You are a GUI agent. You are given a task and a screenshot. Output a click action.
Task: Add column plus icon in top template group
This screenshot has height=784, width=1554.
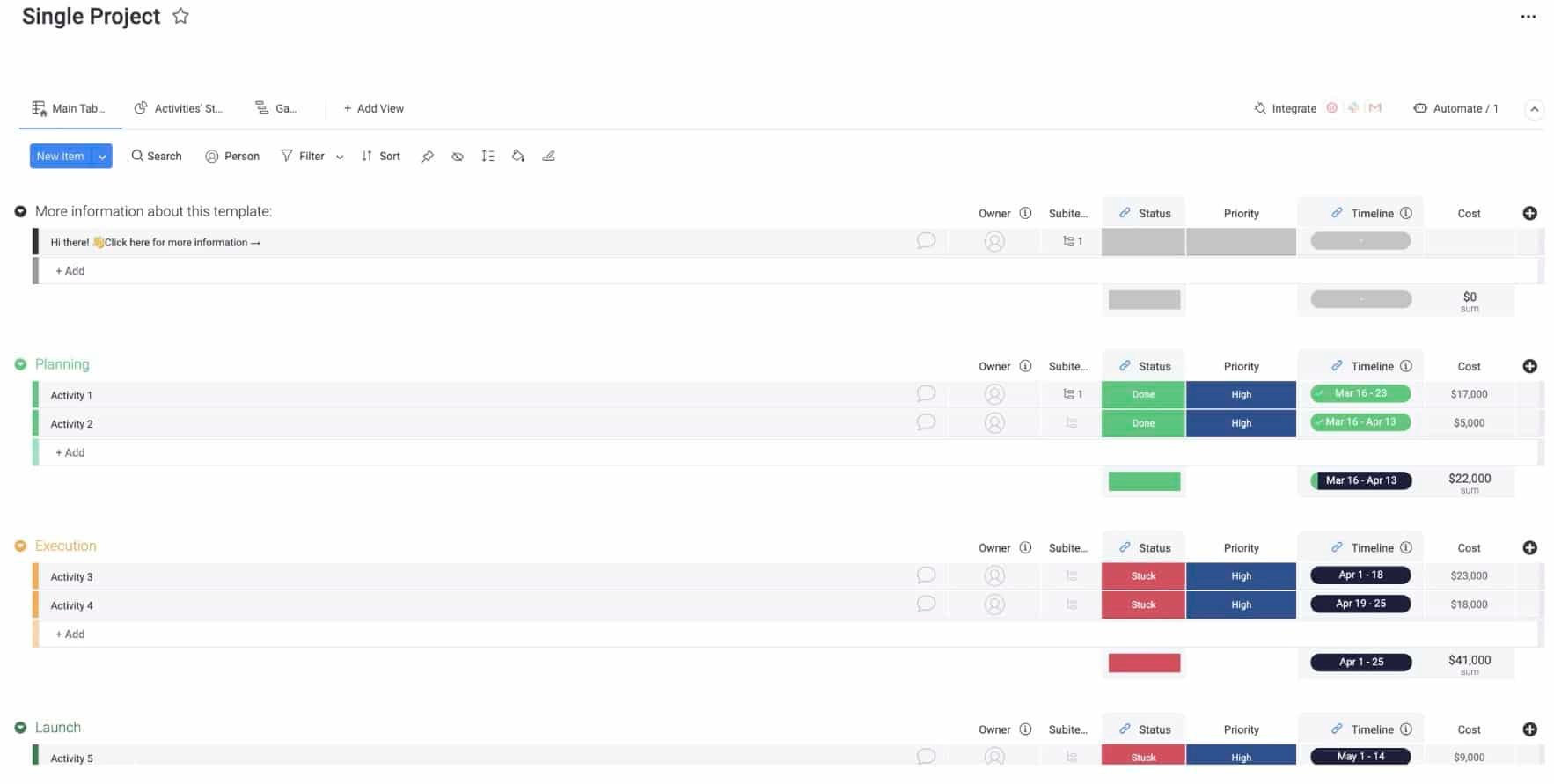1529,213
